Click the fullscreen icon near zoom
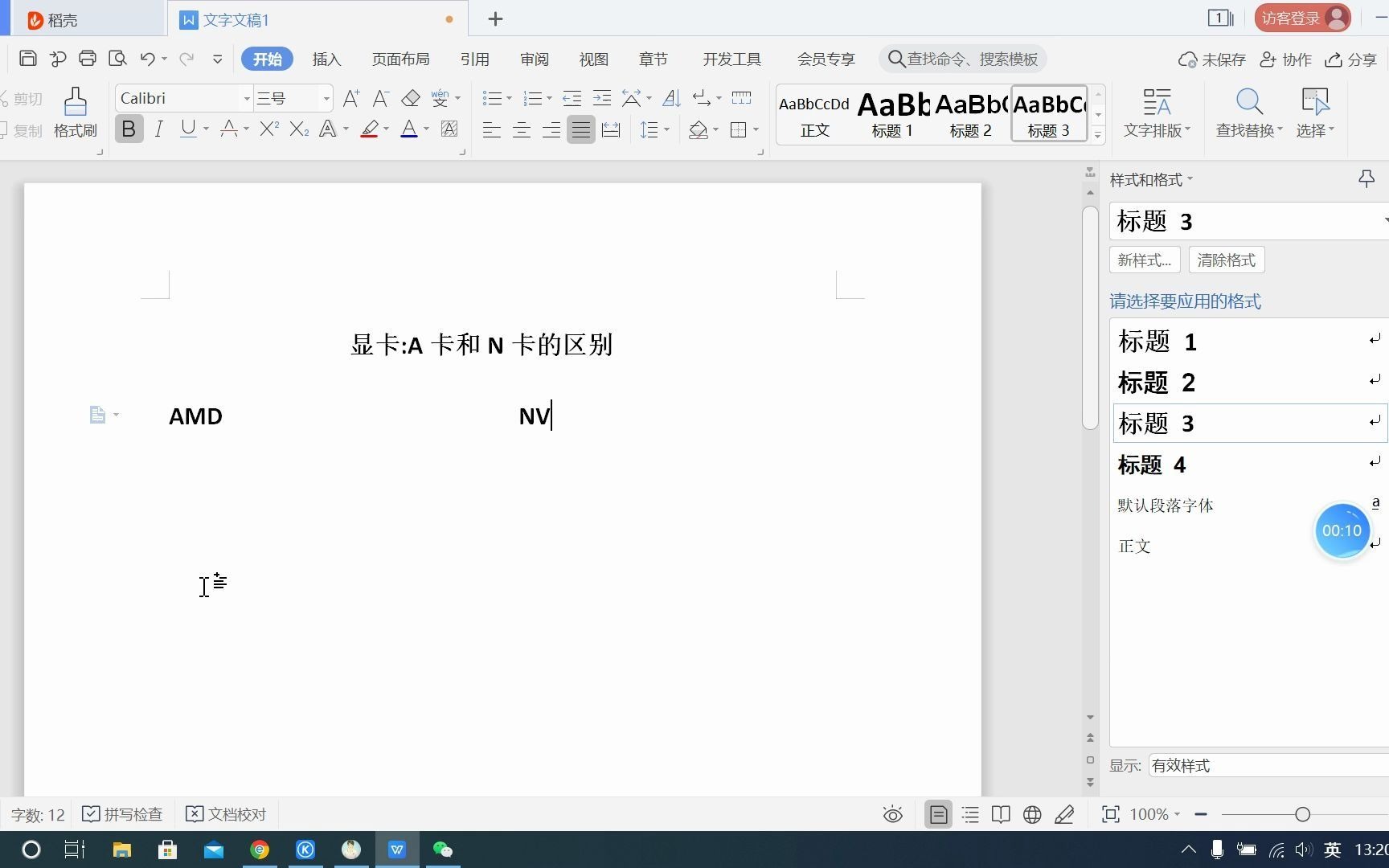The width and height of the screenshot is (1389, 868). pos(1110,814)
